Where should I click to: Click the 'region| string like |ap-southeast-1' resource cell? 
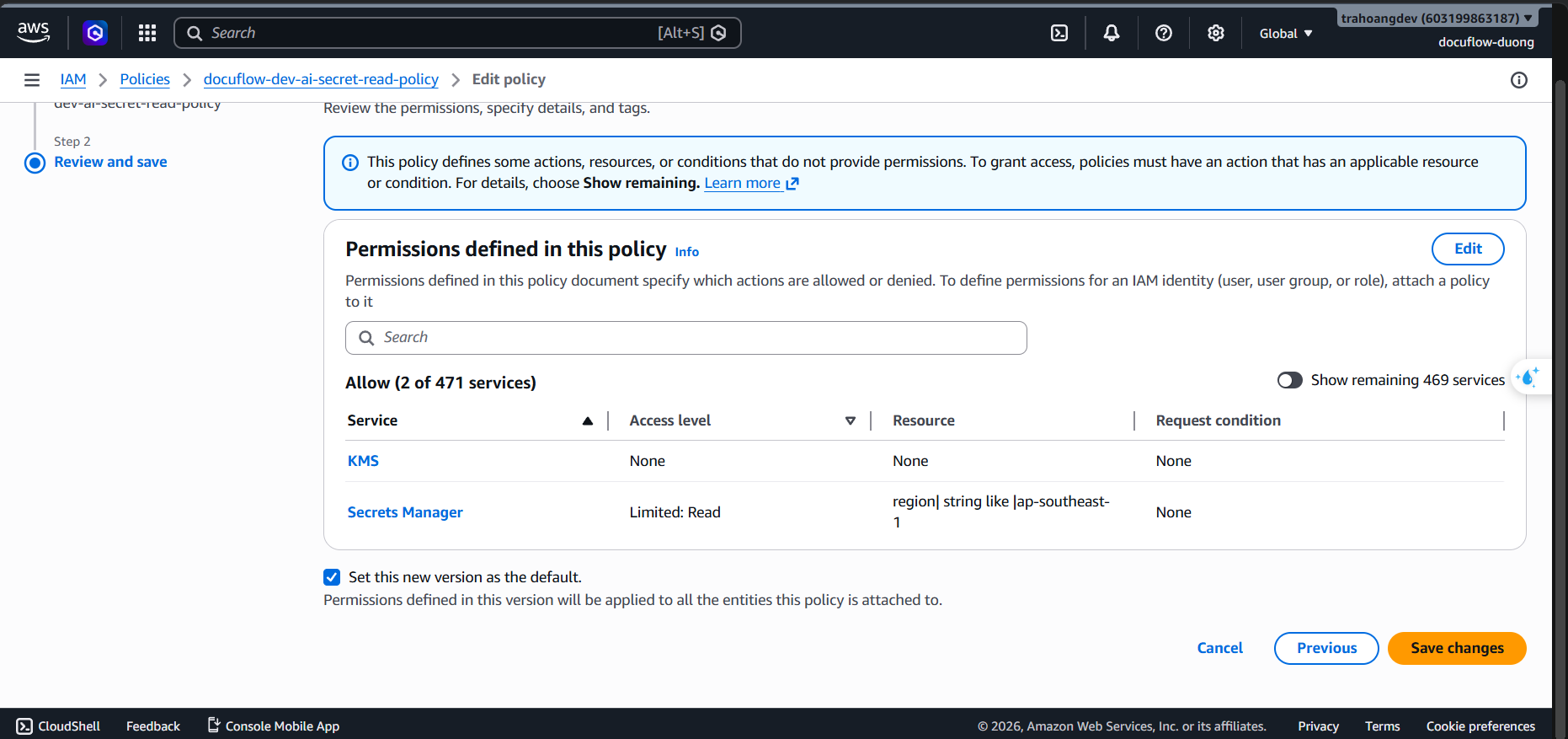pos(1001,511)
